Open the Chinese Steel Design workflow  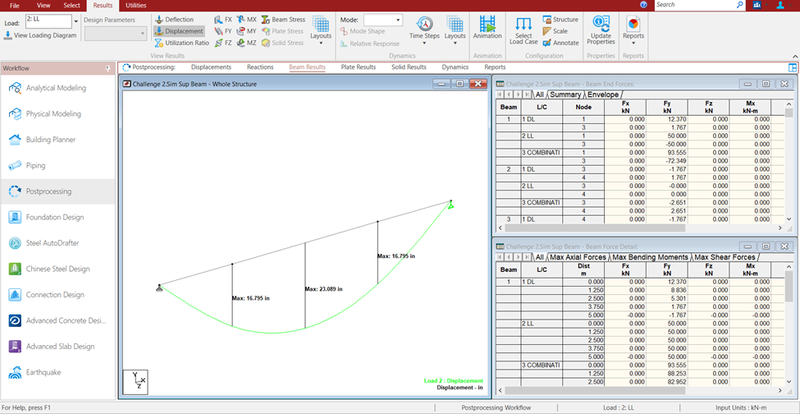pos(58,269)
